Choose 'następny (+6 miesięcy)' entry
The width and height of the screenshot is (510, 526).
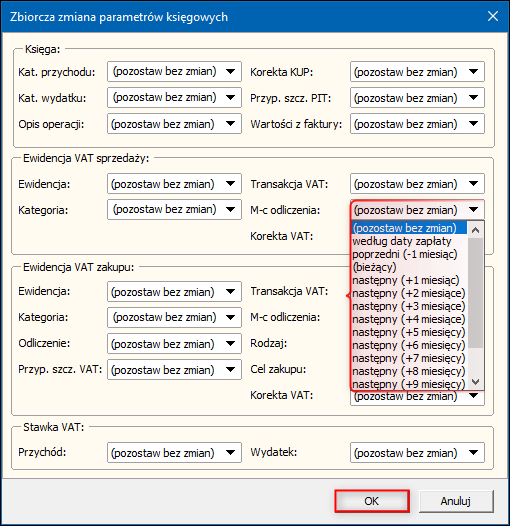[409, 345]
